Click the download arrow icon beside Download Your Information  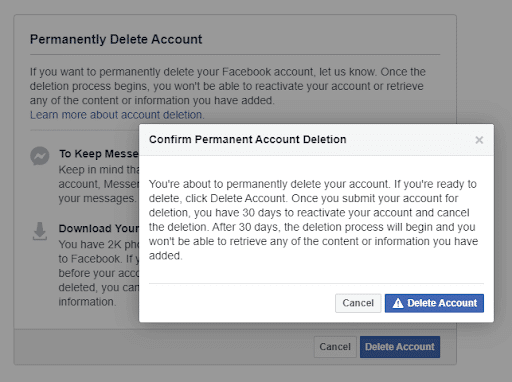(40, 231)
